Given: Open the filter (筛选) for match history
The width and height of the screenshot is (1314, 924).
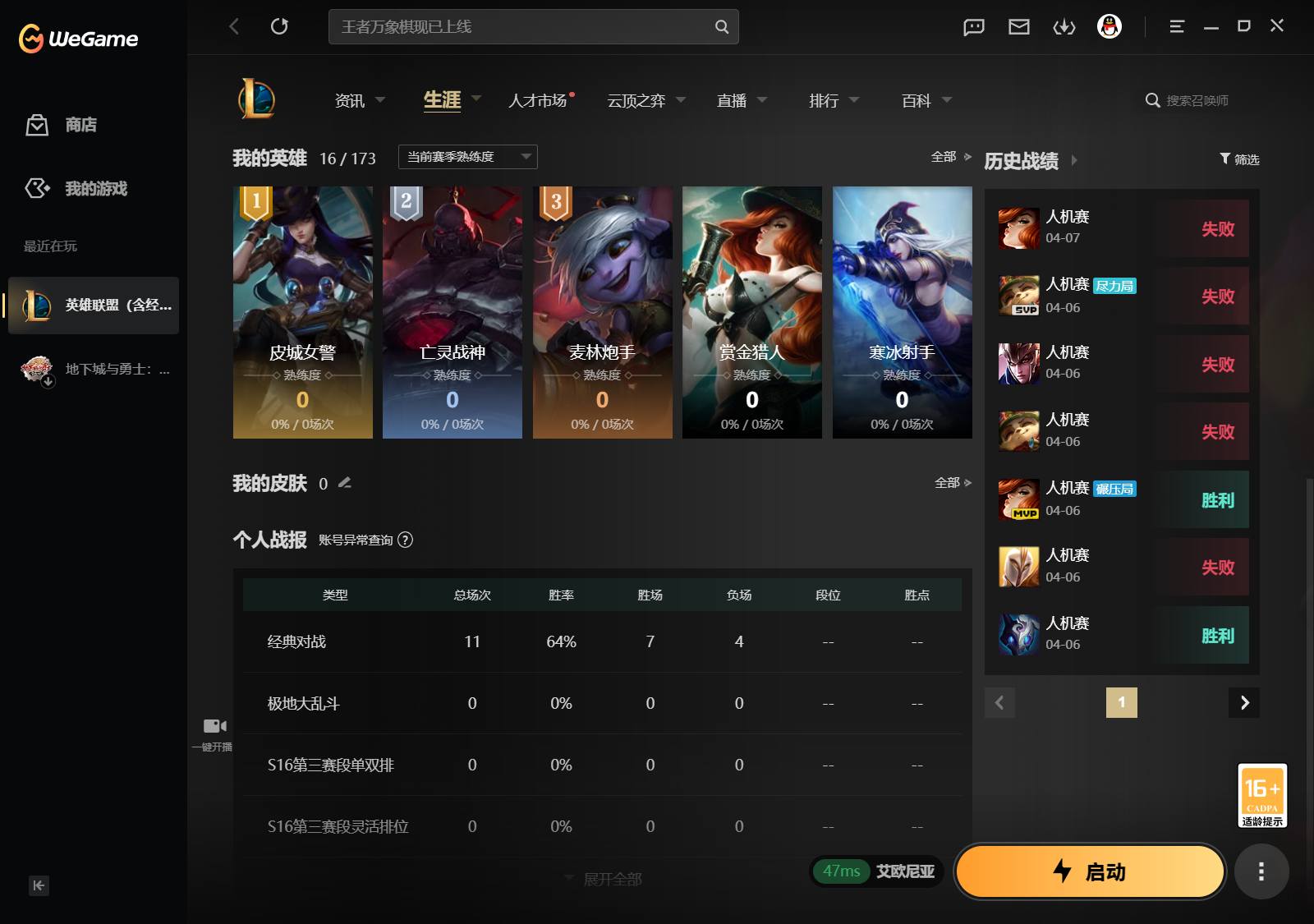Looking at the screenshot, I should [x=1239, y=159].
